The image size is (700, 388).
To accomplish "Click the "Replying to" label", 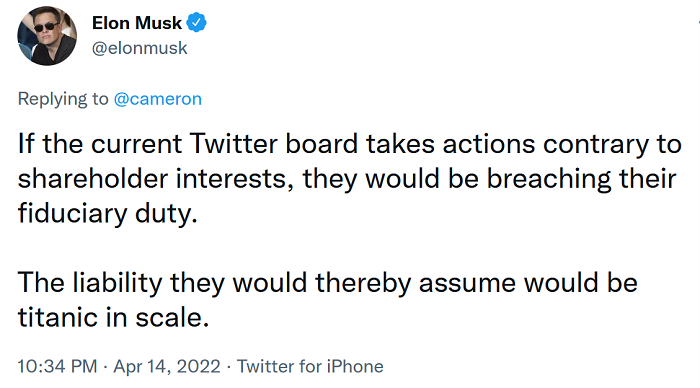I will pyautogui.click(x=63, y=99).
